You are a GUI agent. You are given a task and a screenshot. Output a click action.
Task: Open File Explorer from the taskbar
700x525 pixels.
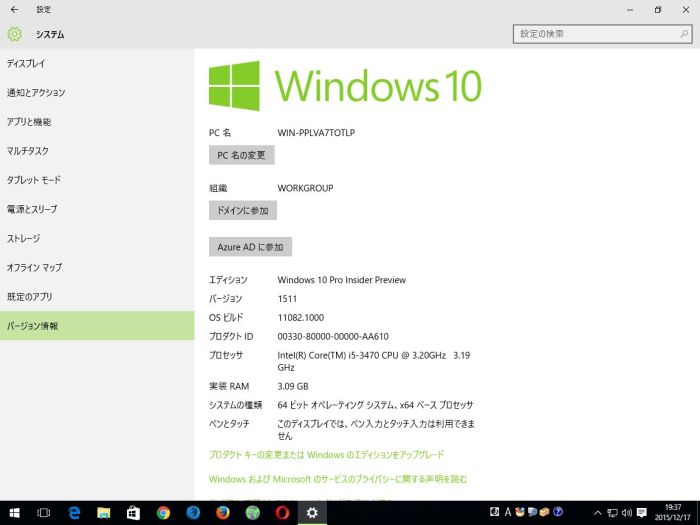click(x=103, y=512)
